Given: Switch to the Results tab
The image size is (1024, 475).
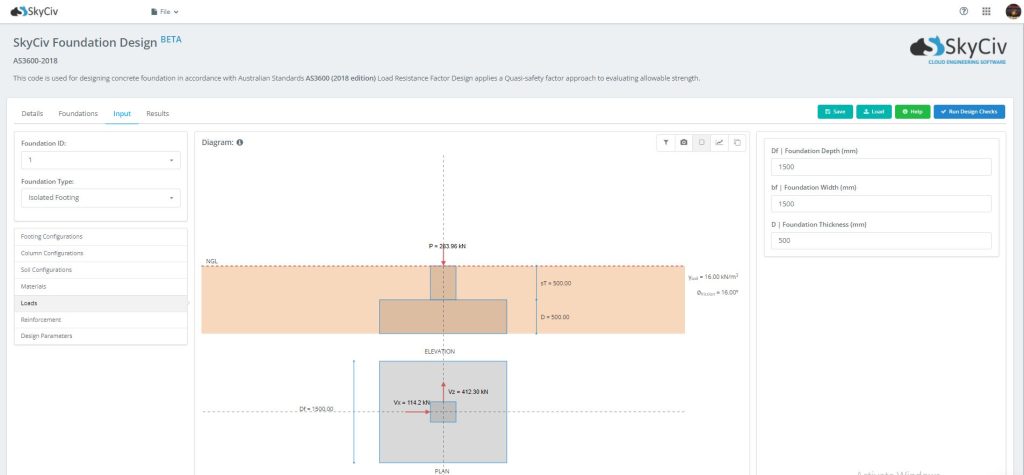Looking at the screenshot, I should click(x=157, y=114).
